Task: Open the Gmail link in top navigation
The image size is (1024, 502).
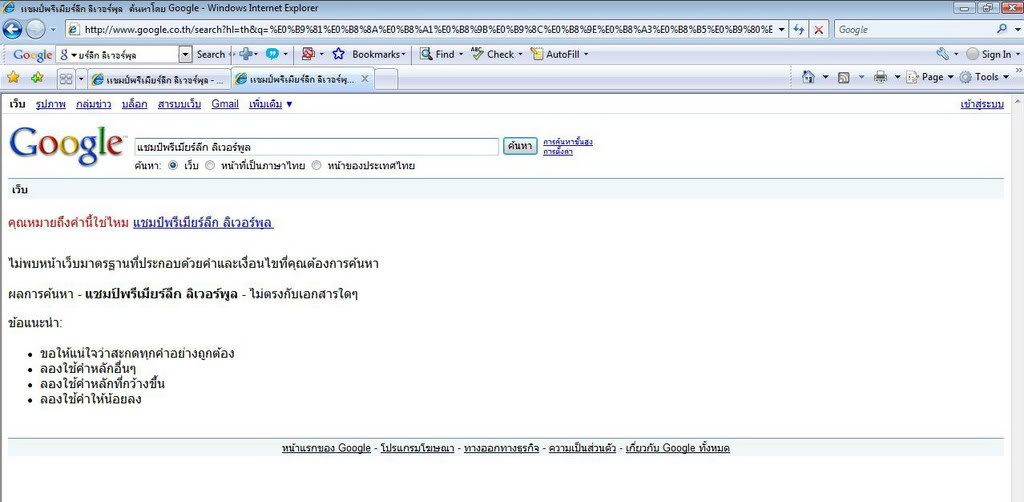Action: (225, 104)
